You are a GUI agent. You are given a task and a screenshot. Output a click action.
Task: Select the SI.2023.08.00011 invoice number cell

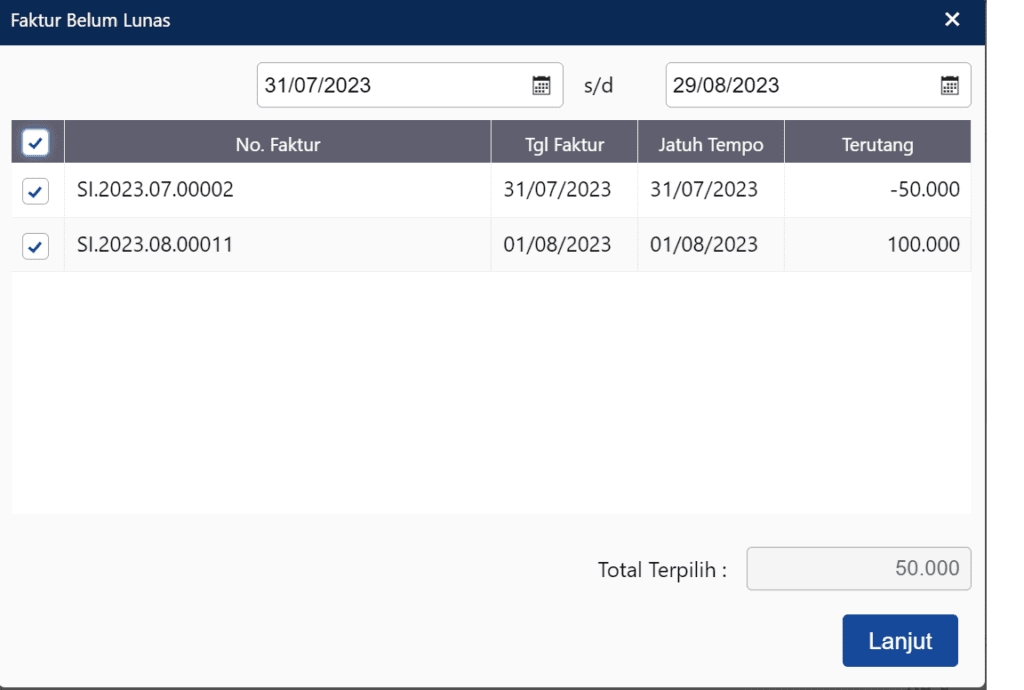(155, 245)
